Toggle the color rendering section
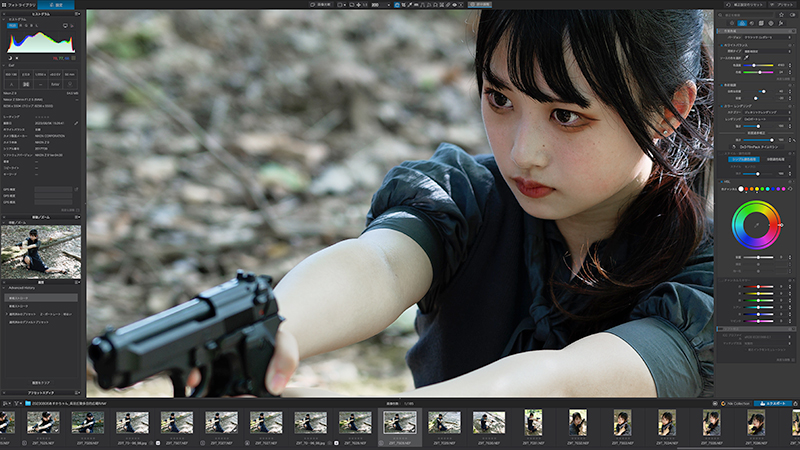This screenshot has width=800, height=450. click(721, 106)
